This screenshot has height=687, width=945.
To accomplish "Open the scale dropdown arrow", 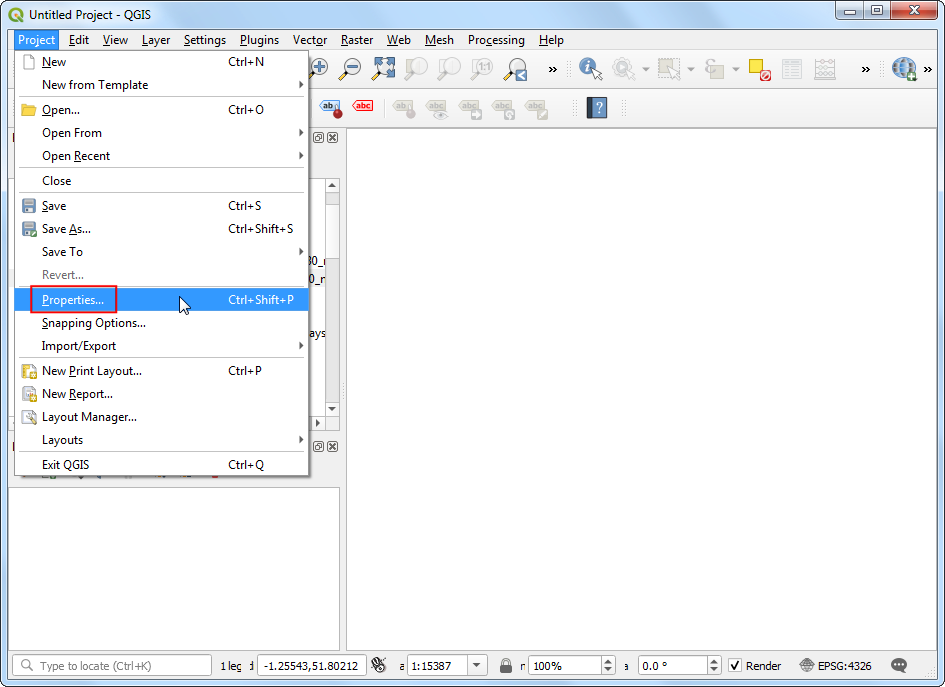I will click(x=477, y=665).
